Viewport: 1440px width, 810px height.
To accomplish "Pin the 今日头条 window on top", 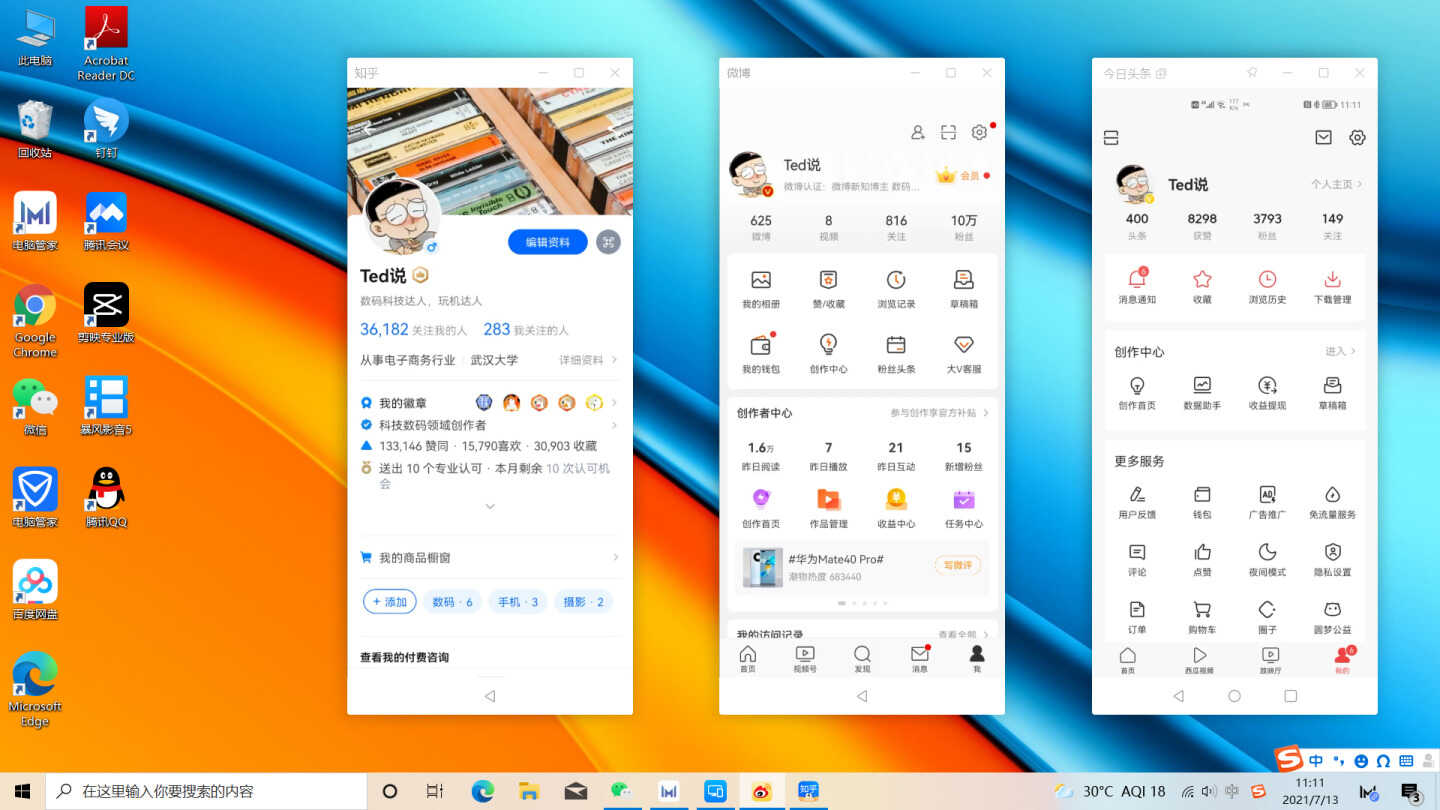I will (1252, 73).
